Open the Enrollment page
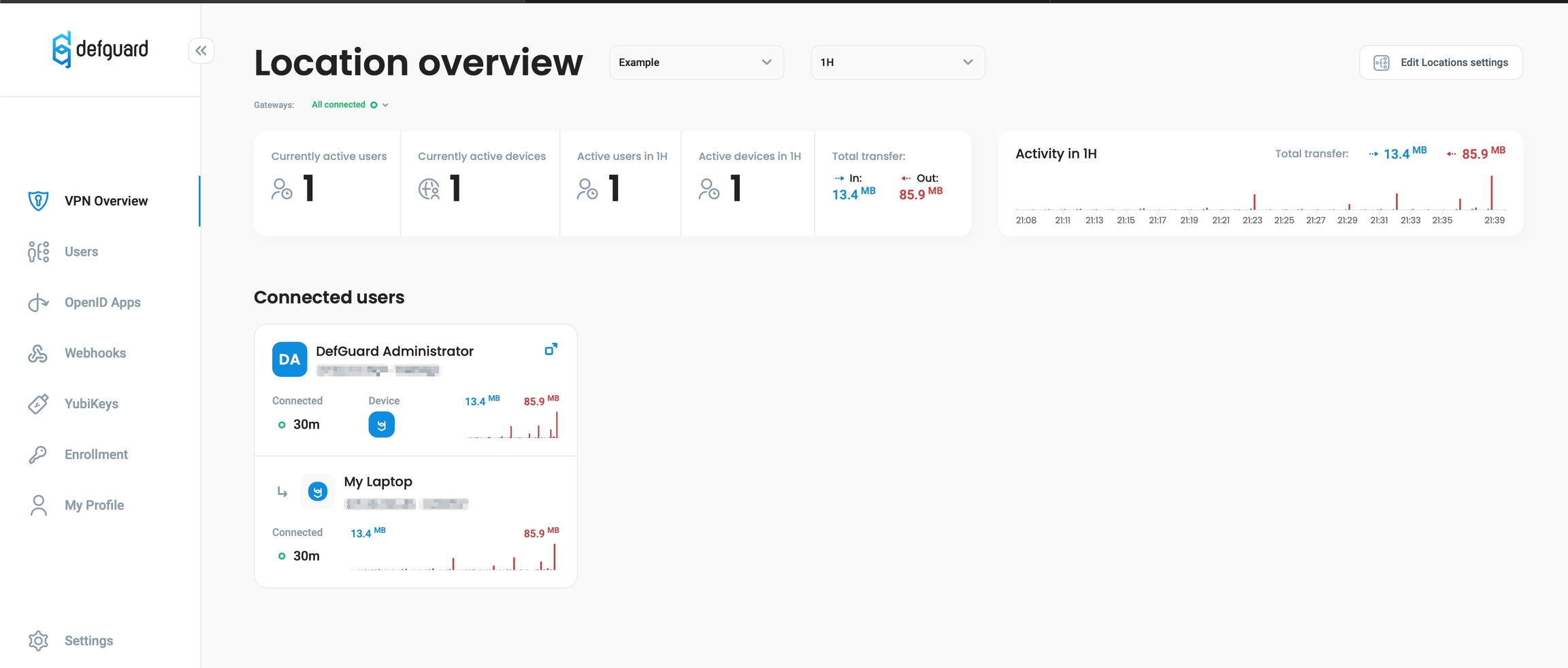Viewport: 1568px width, 668px height. pyautogui.click(x=96, y=454)
